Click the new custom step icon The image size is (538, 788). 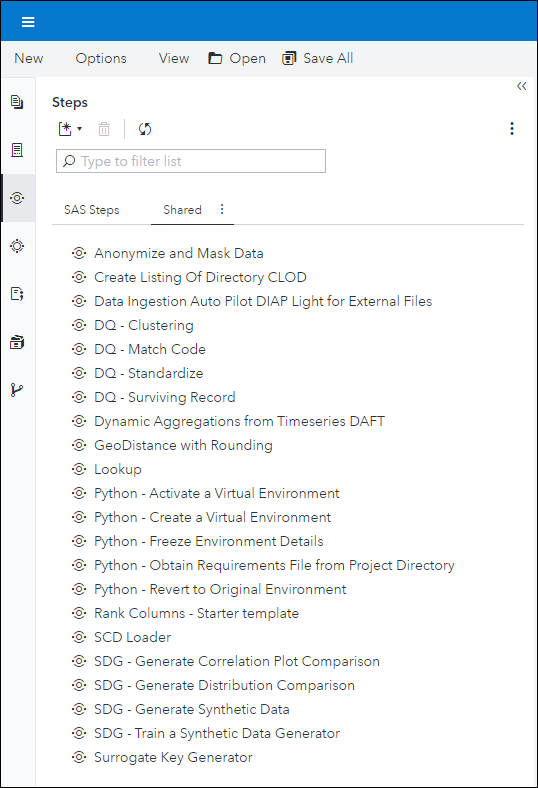coord(65,129)
